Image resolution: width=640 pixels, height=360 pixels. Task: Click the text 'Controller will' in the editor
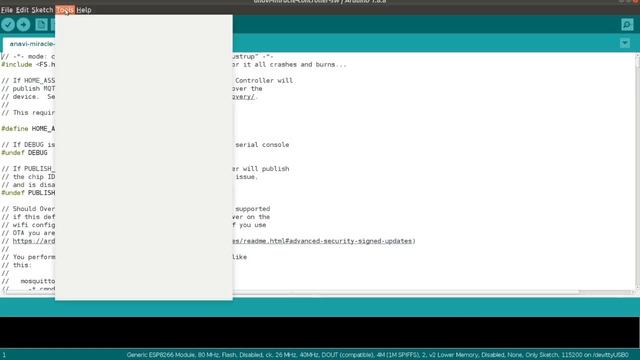tap(264, 80)
